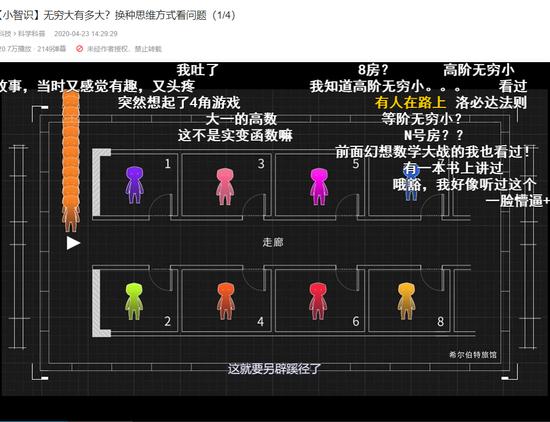Click the 2149 danmaku count text
Viewport: 550px width, 422px height.
pos(52,48)
